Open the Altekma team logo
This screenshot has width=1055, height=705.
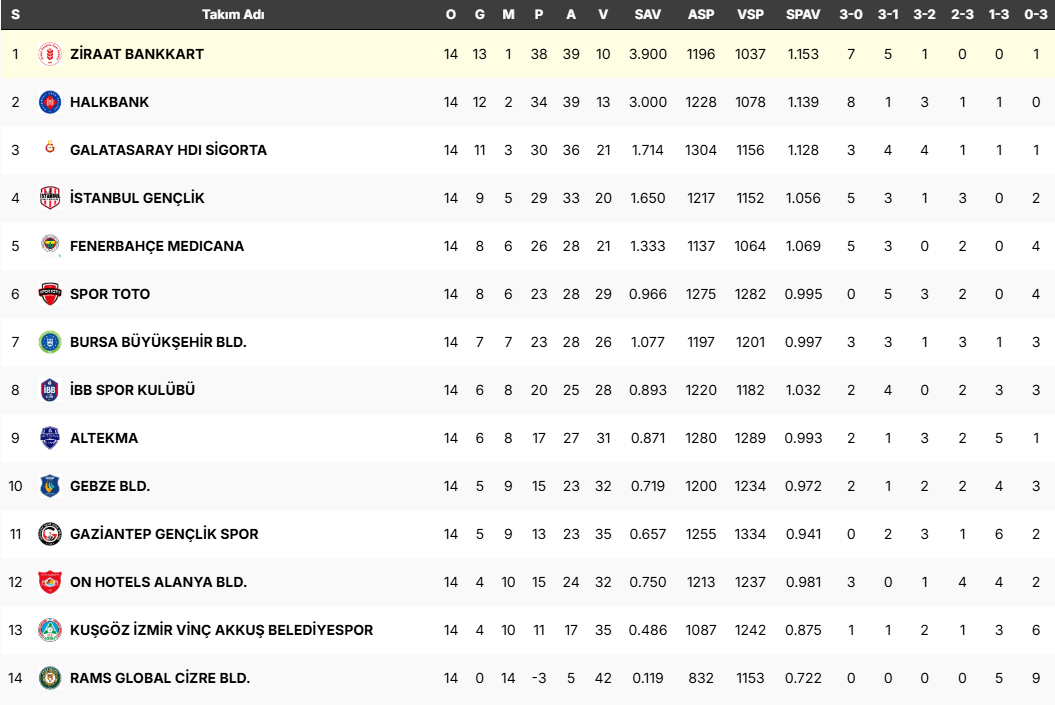click(x=49, y=438)
